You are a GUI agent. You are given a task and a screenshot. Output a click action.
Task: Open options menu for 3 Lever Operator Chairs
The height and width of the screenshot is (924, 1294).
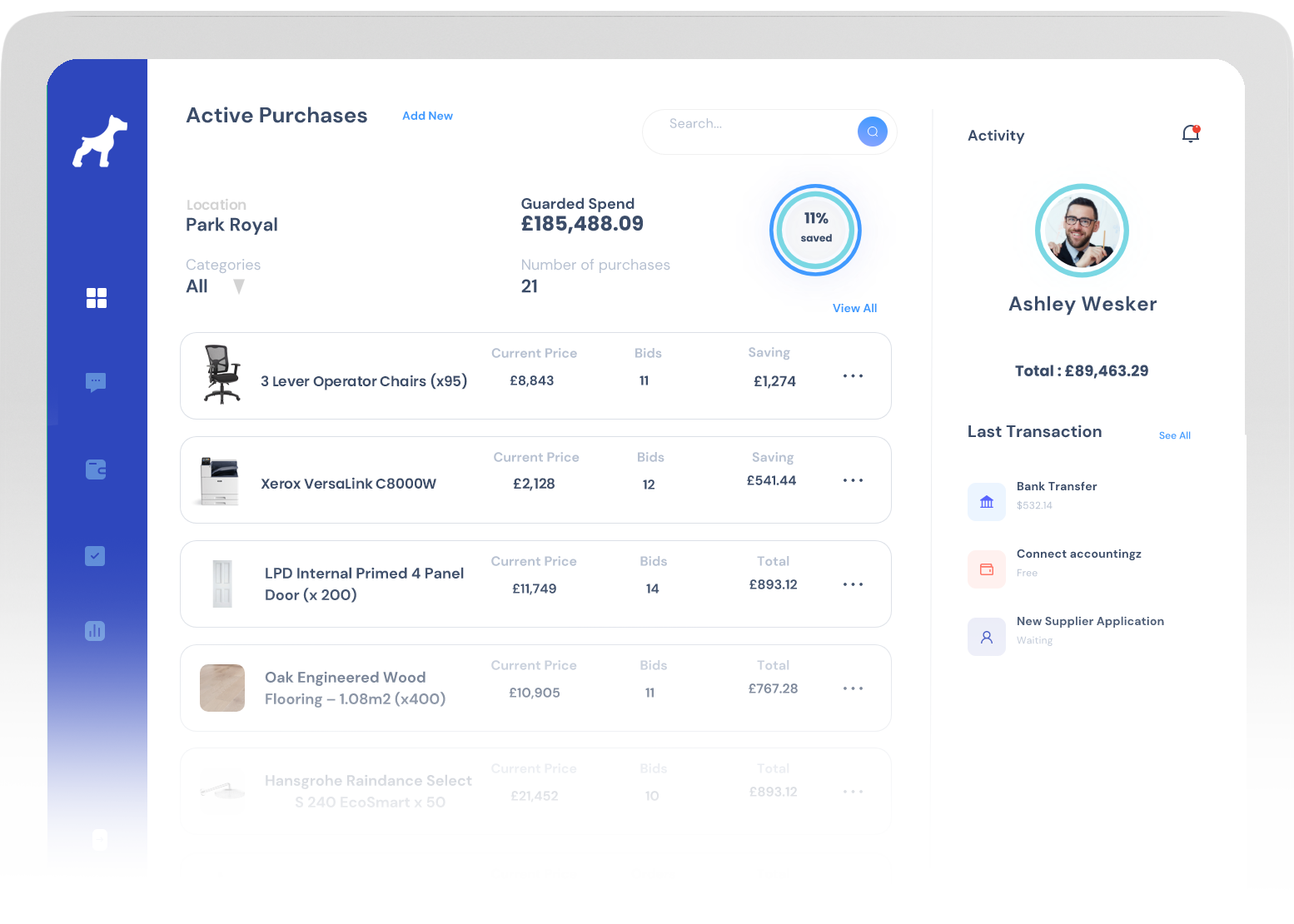coord(853,375)
